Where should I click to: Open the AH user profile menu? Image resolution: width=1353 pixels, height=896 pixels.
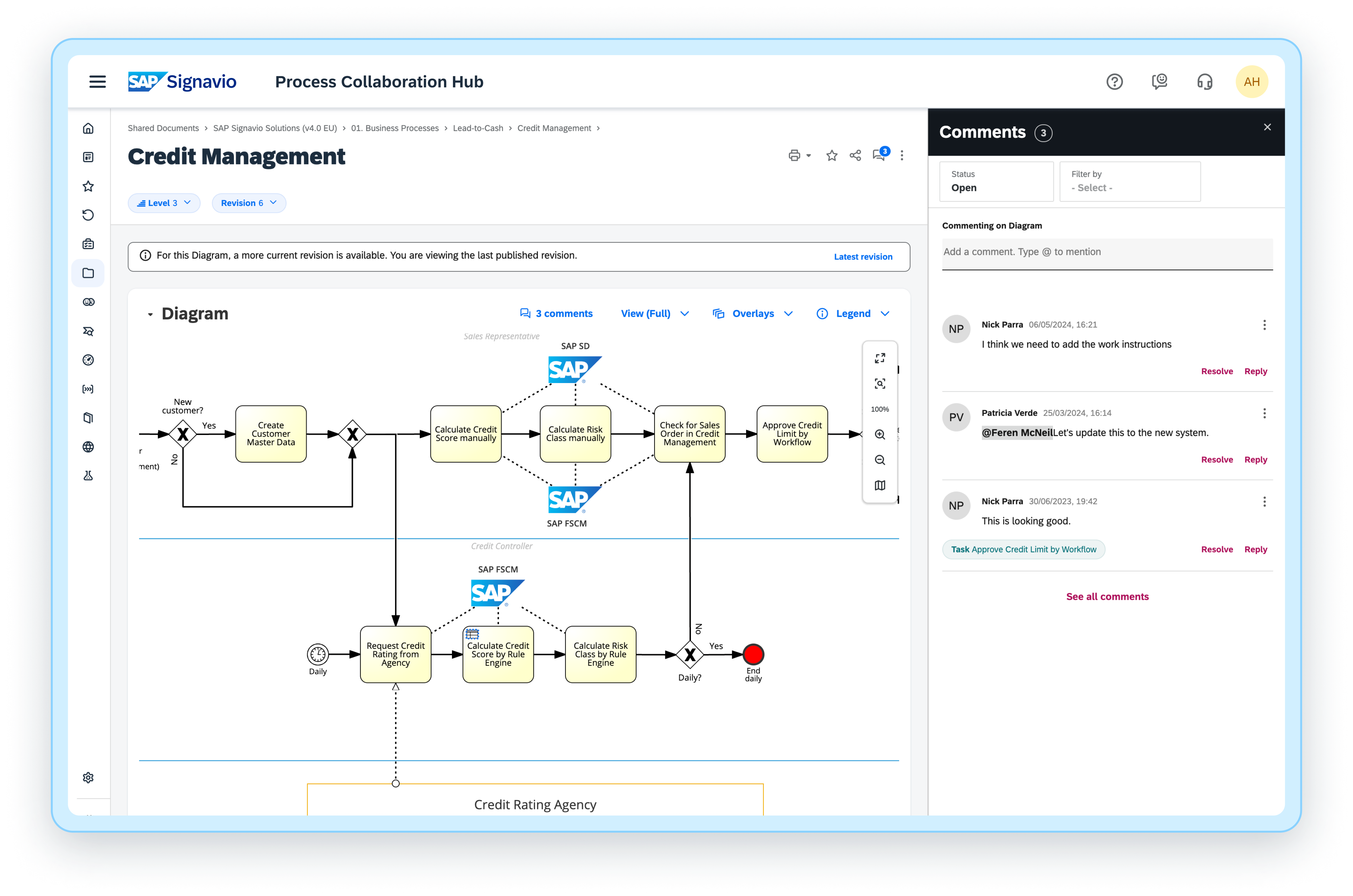(1252, 82)
